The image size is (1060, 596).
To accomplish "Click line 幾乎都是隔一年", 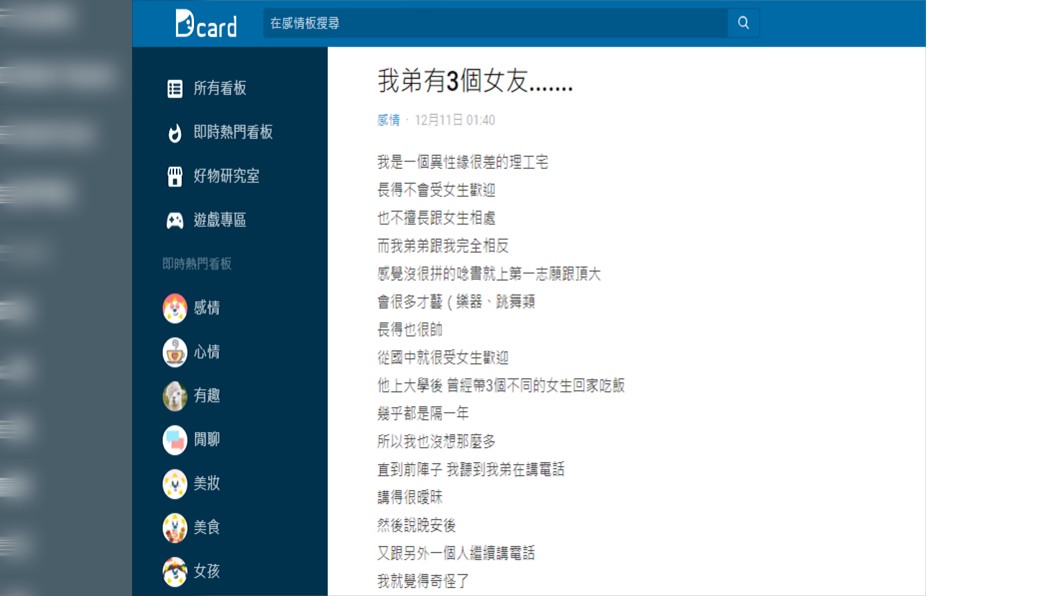I will point(423,414).
